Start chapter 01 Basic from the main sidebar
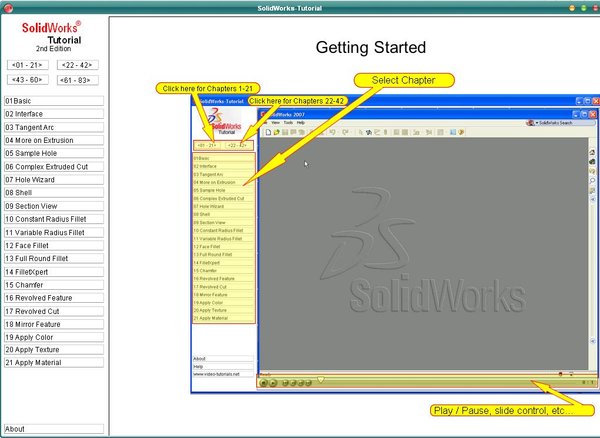The height and width of the screenshot is (438, 600). [x=53, y=101]
